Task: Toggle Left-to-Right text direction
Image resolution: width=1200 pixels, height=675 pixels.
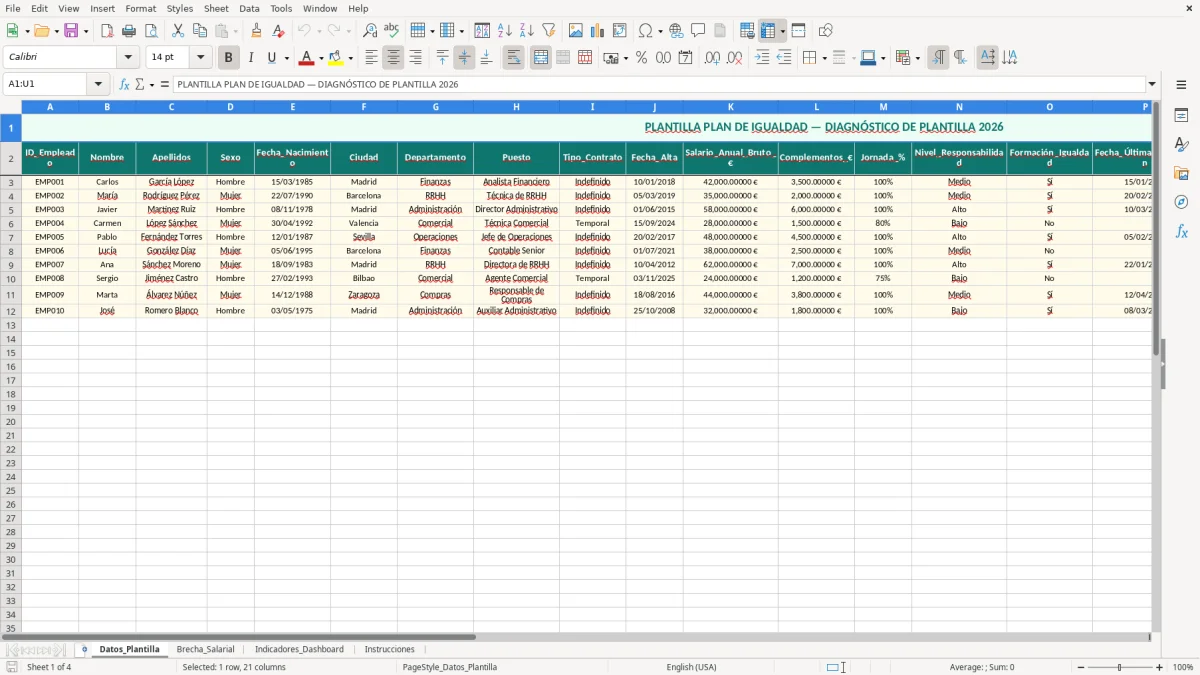Action: pyautogui.click(x=938, y=58)
